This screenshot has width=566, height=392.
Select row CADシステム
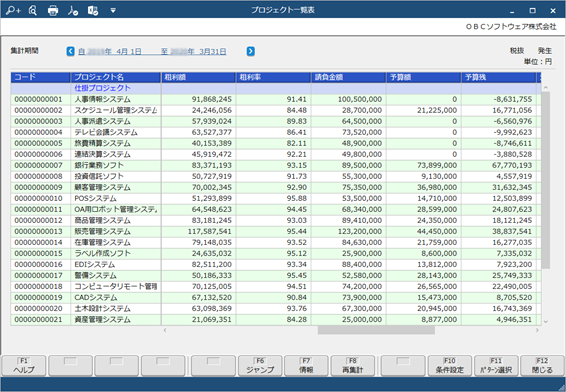coord(276,297)
